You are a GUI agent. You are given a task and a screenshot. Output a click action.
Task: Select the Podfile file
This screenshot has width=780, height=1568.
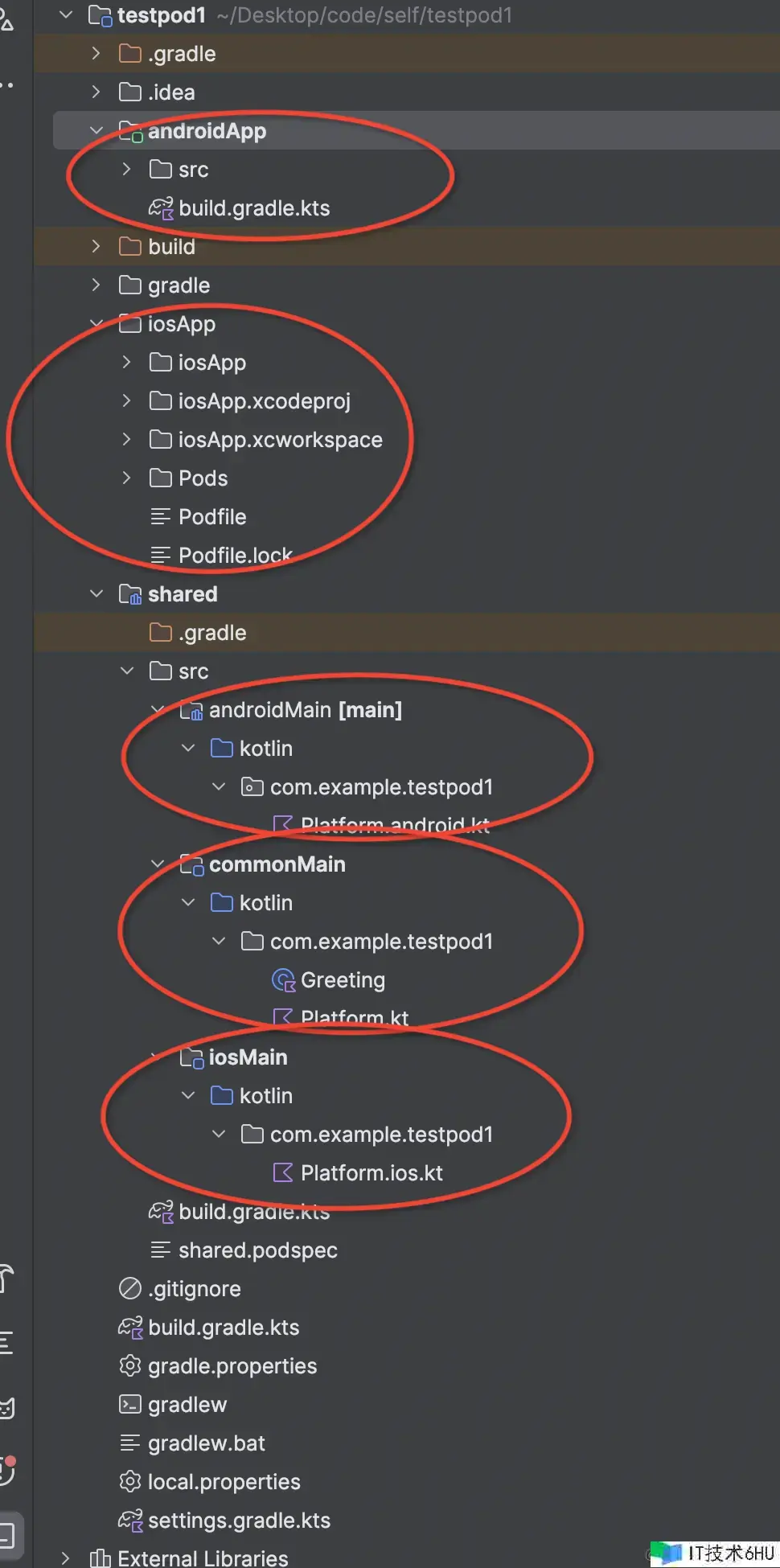pyautogui.click(x=212, y=517)
